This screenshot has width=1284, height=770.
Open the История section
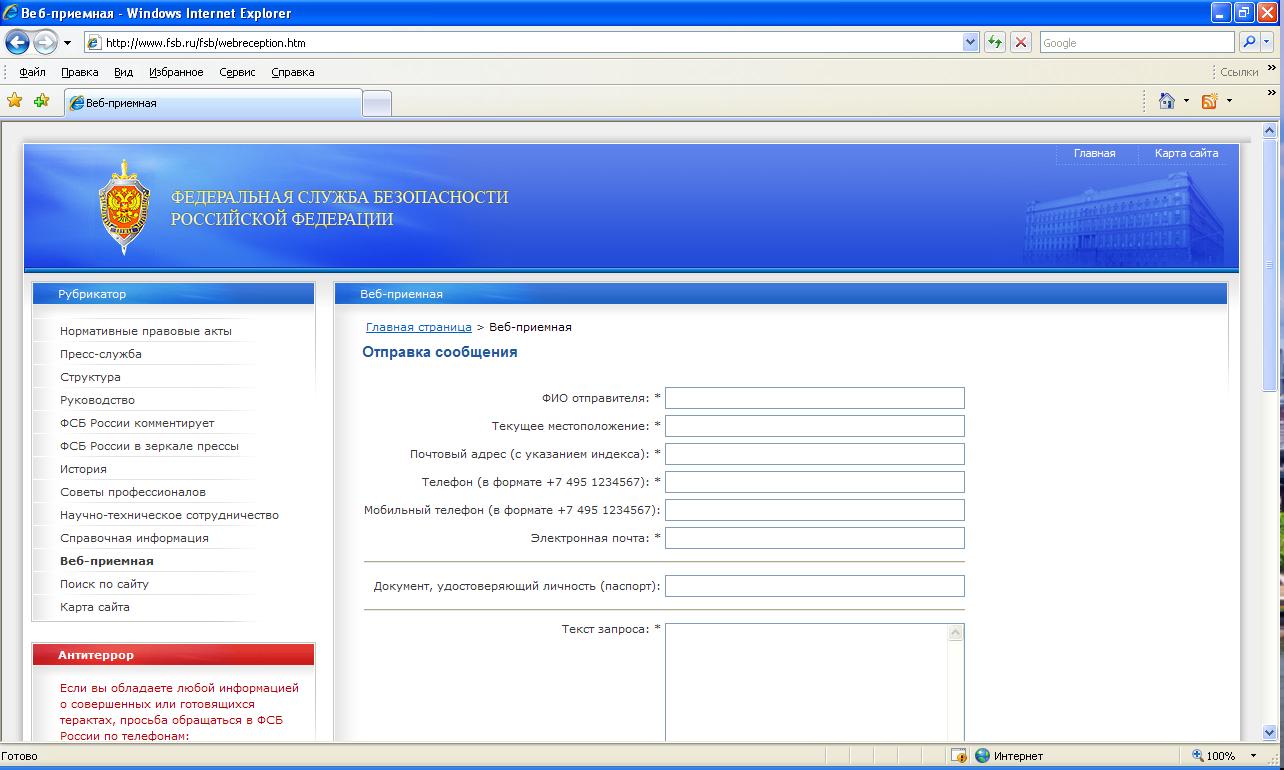tap(83, 469)
